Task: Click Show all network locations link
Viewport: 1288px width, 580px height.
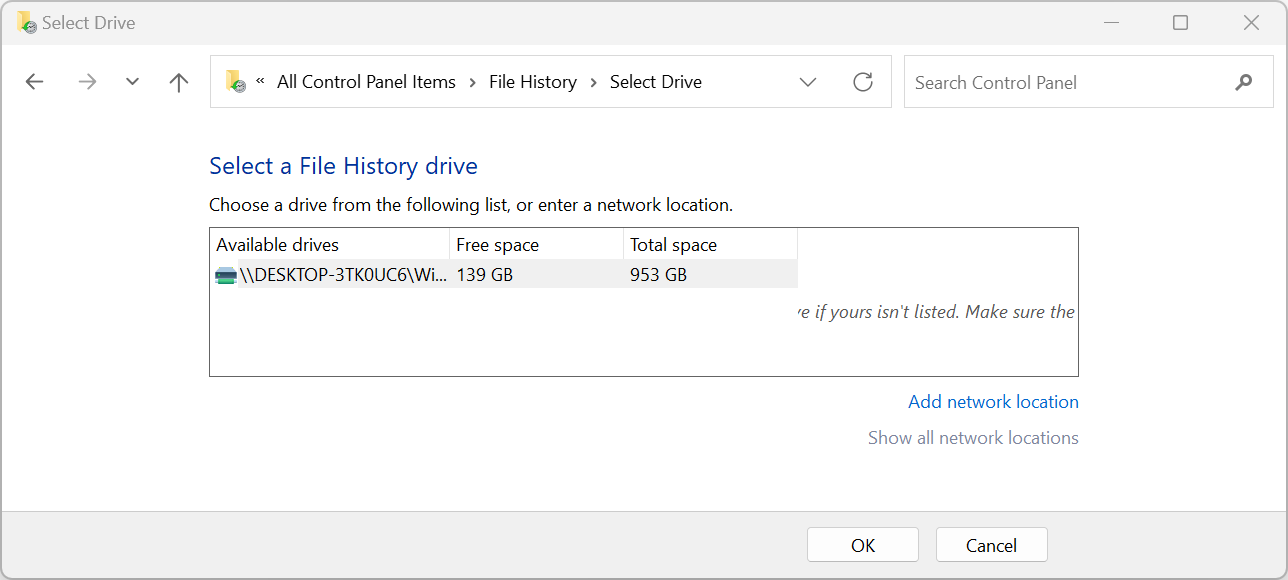Action: click(973, 438)
